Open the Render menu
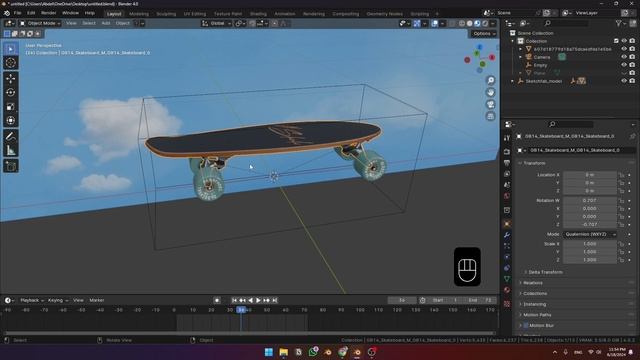The height and width of the screenshot is (360, 640). (49, 13)
